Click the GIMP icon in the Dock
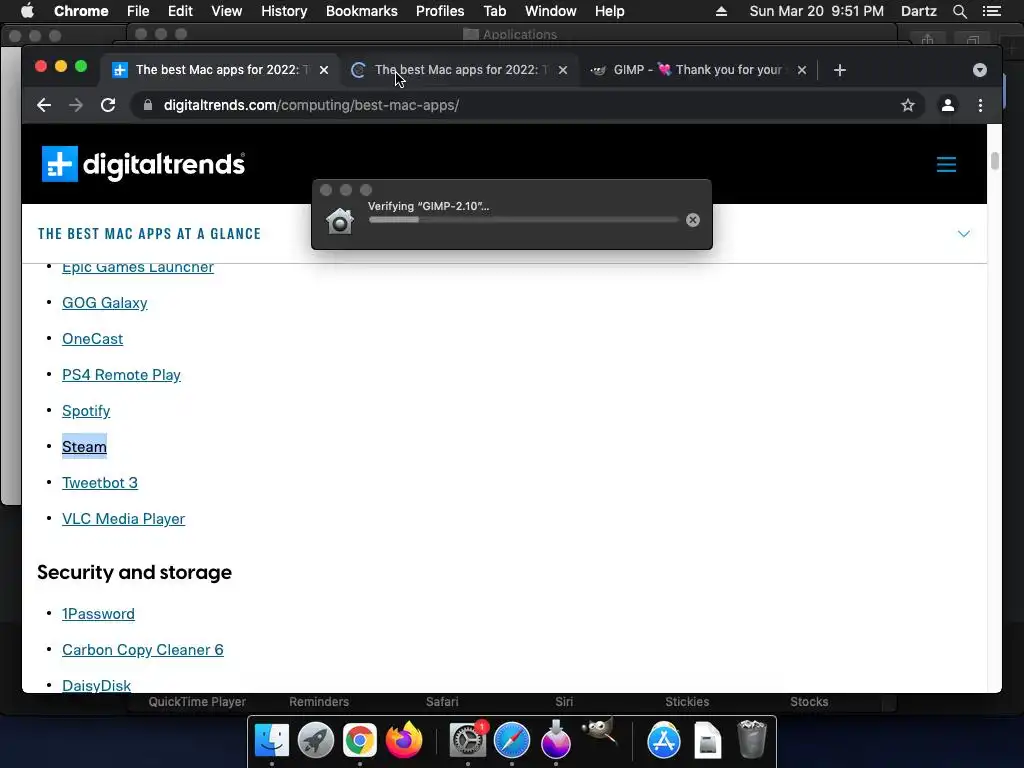1024x768 pixels. pos(600,731)
